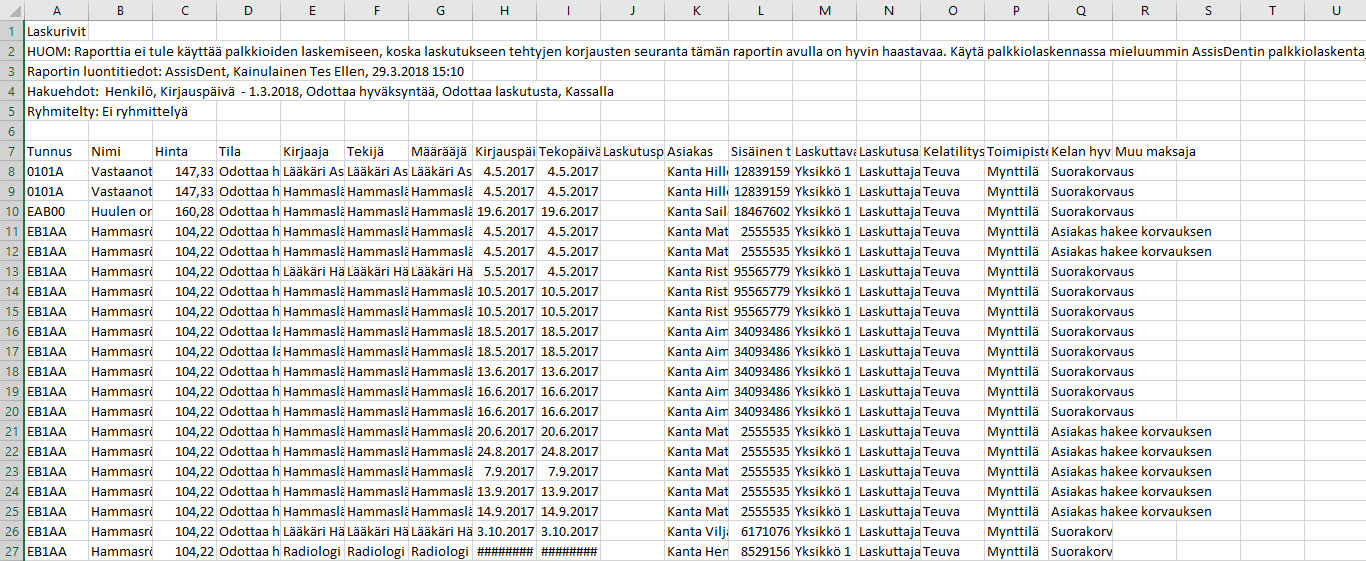Click 'Huulen or' cell in row 10
The height and width of the screenshot is (561, 1366).
[120, 211]
